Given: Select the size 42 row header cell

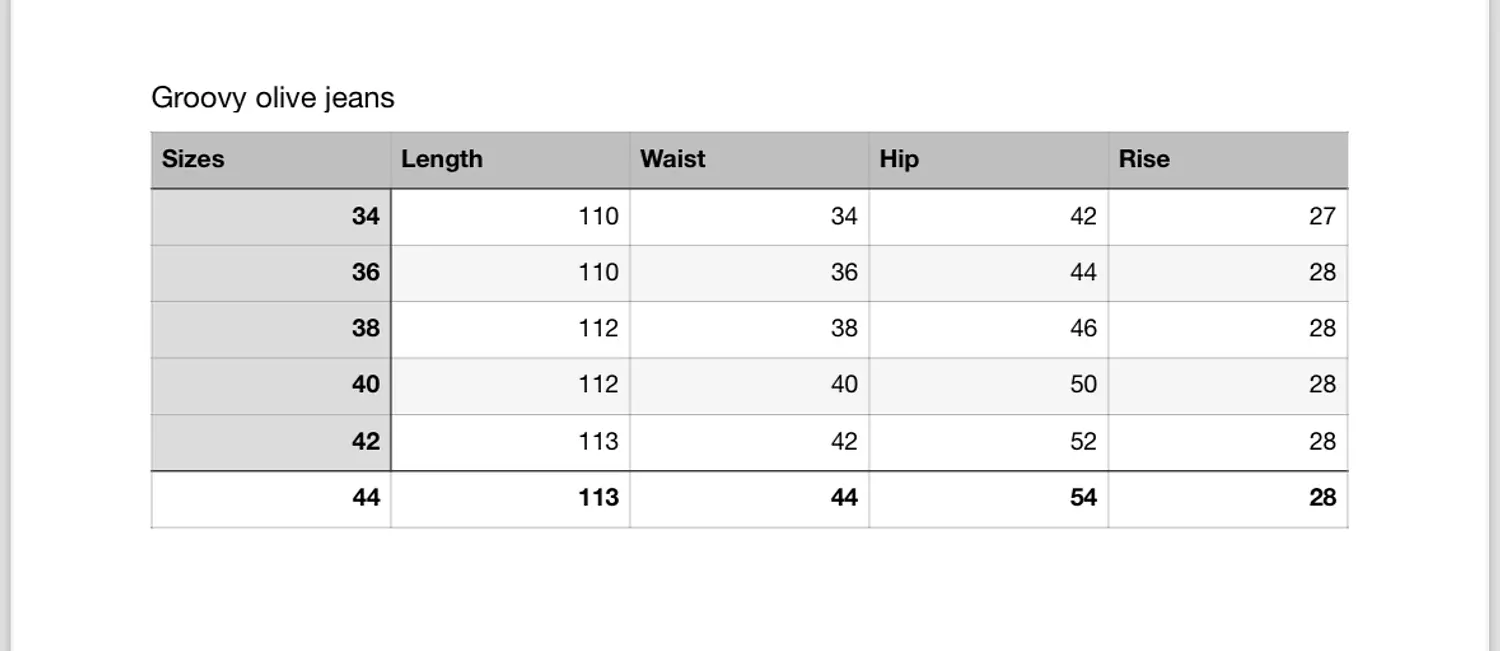Looking at the screenshot, I should tap(271, 442).
